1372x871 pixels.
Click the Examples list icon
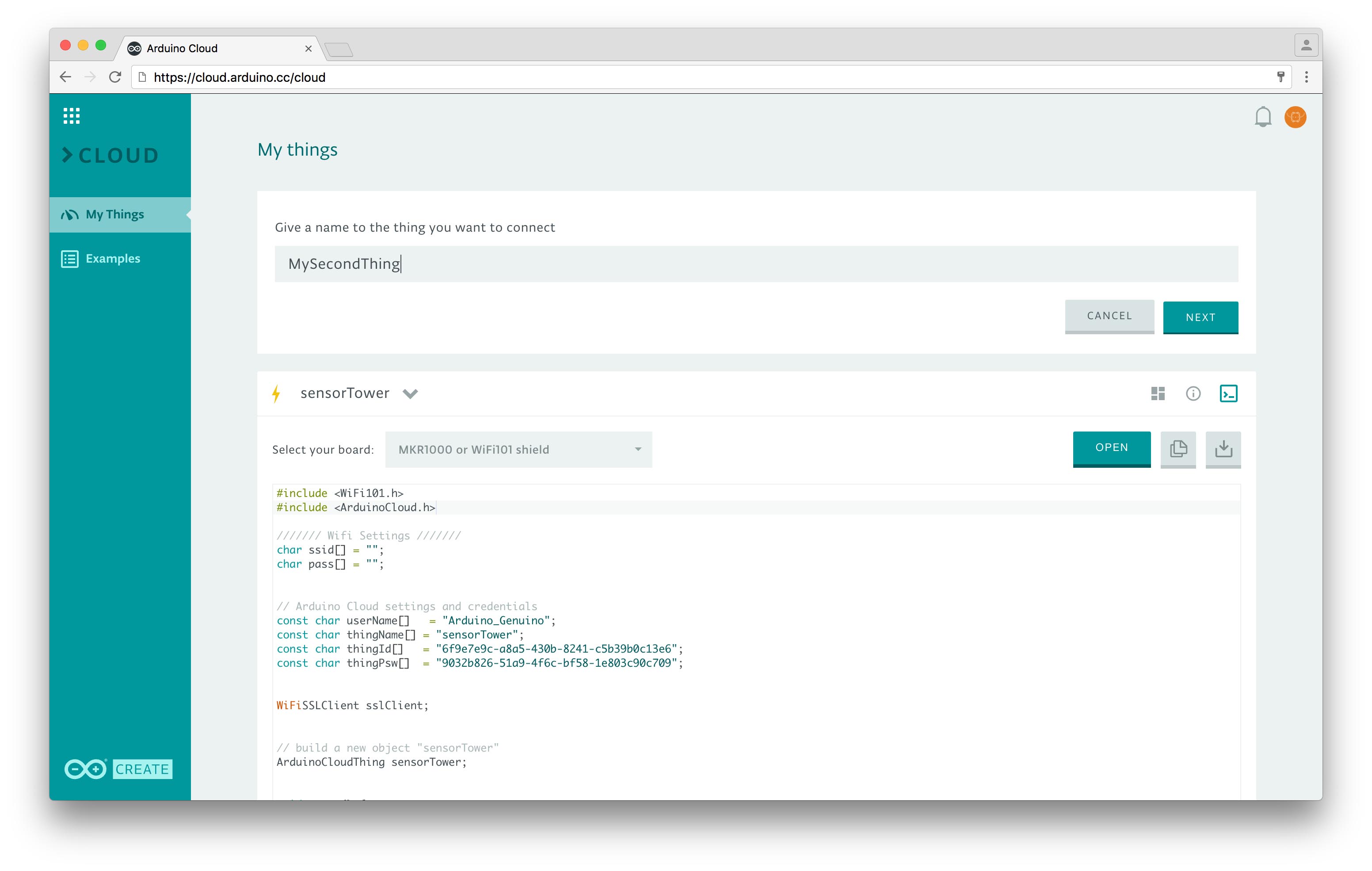coord(70,259)
